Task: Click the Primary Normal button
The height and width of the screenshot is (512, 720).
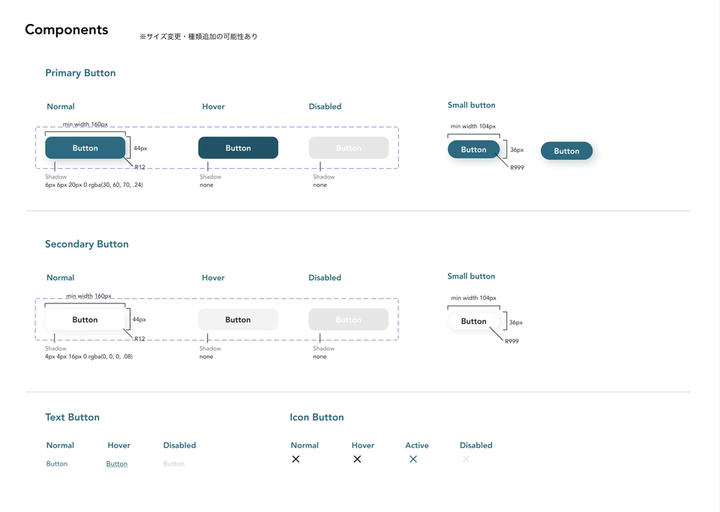Action: [85, 148]
